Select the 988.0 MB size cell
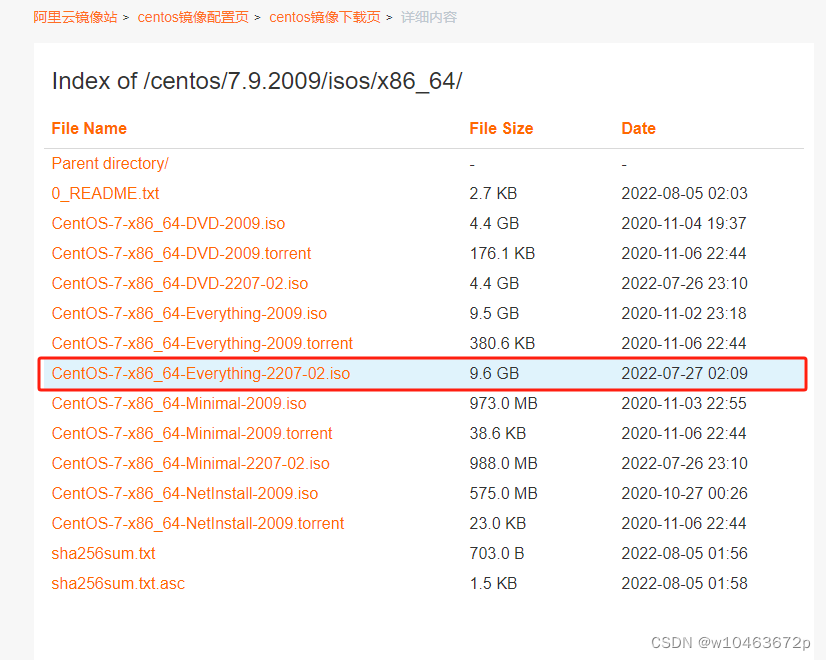826x660 pixels. (x=503, y=464)
